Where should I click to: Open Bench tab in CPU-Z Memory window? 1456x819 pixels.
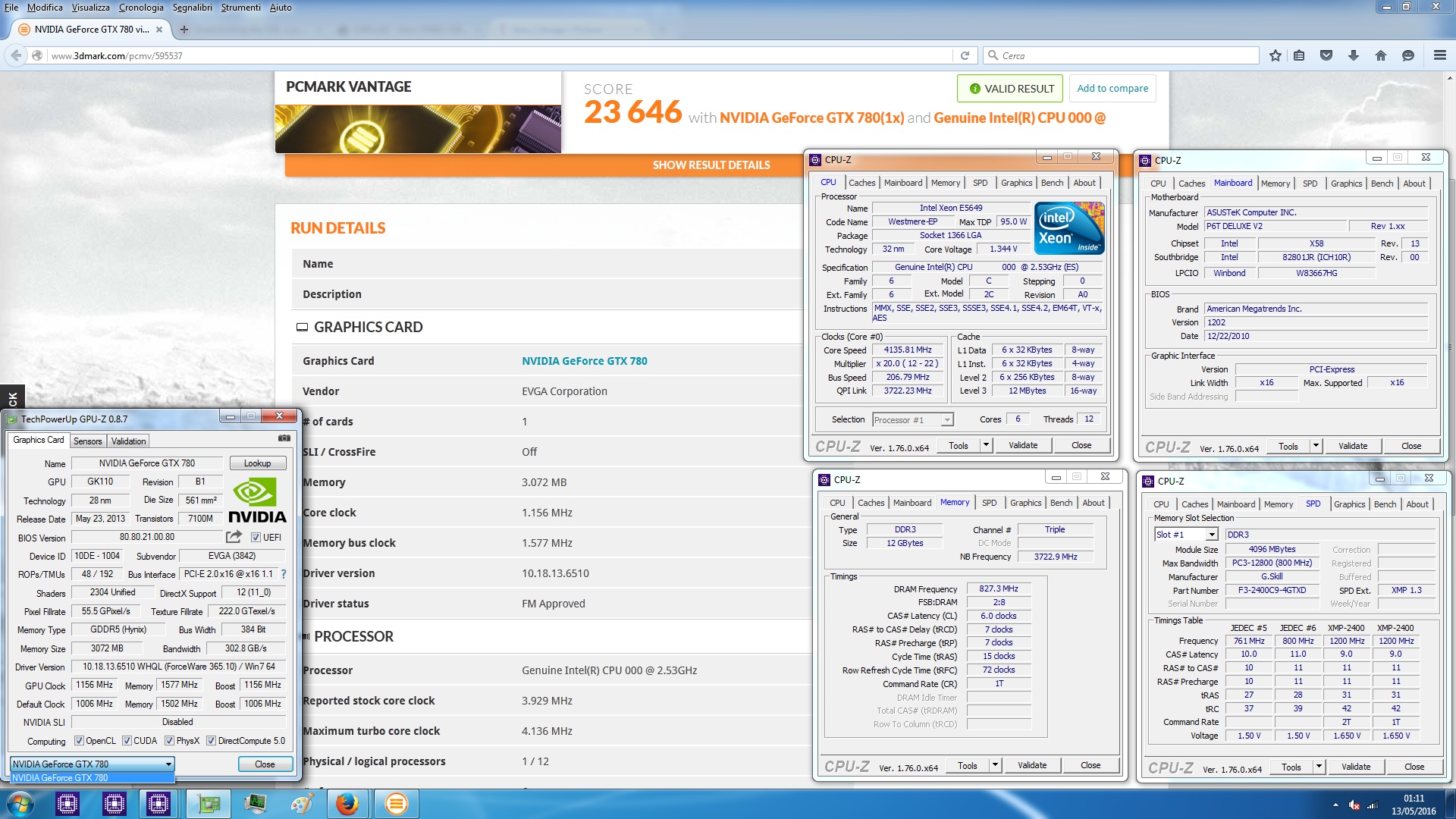pos(1061,503)
